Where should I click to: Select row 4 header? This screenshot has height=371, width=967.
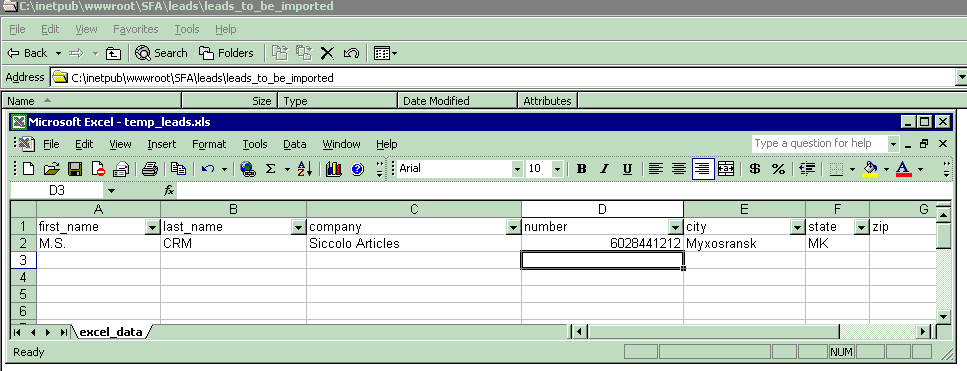(23, 277)
